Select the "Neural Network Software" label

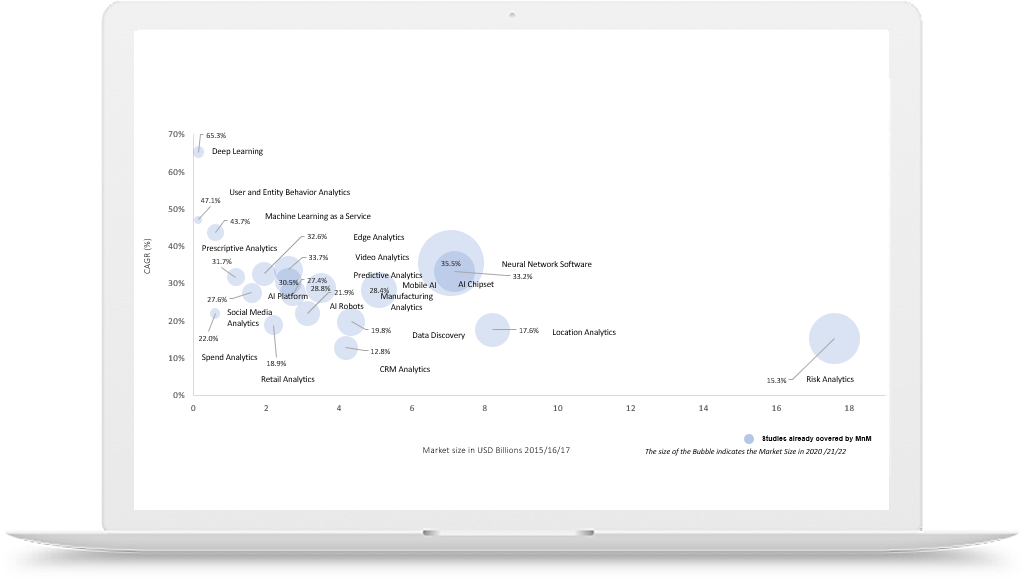tap(546, 265)
